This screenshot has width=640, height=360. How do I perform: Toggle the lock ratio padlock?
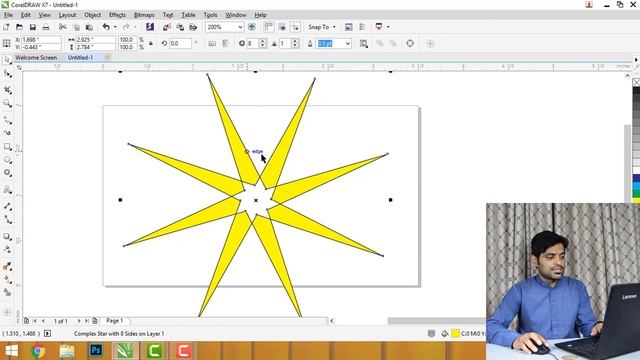[151, 43]
